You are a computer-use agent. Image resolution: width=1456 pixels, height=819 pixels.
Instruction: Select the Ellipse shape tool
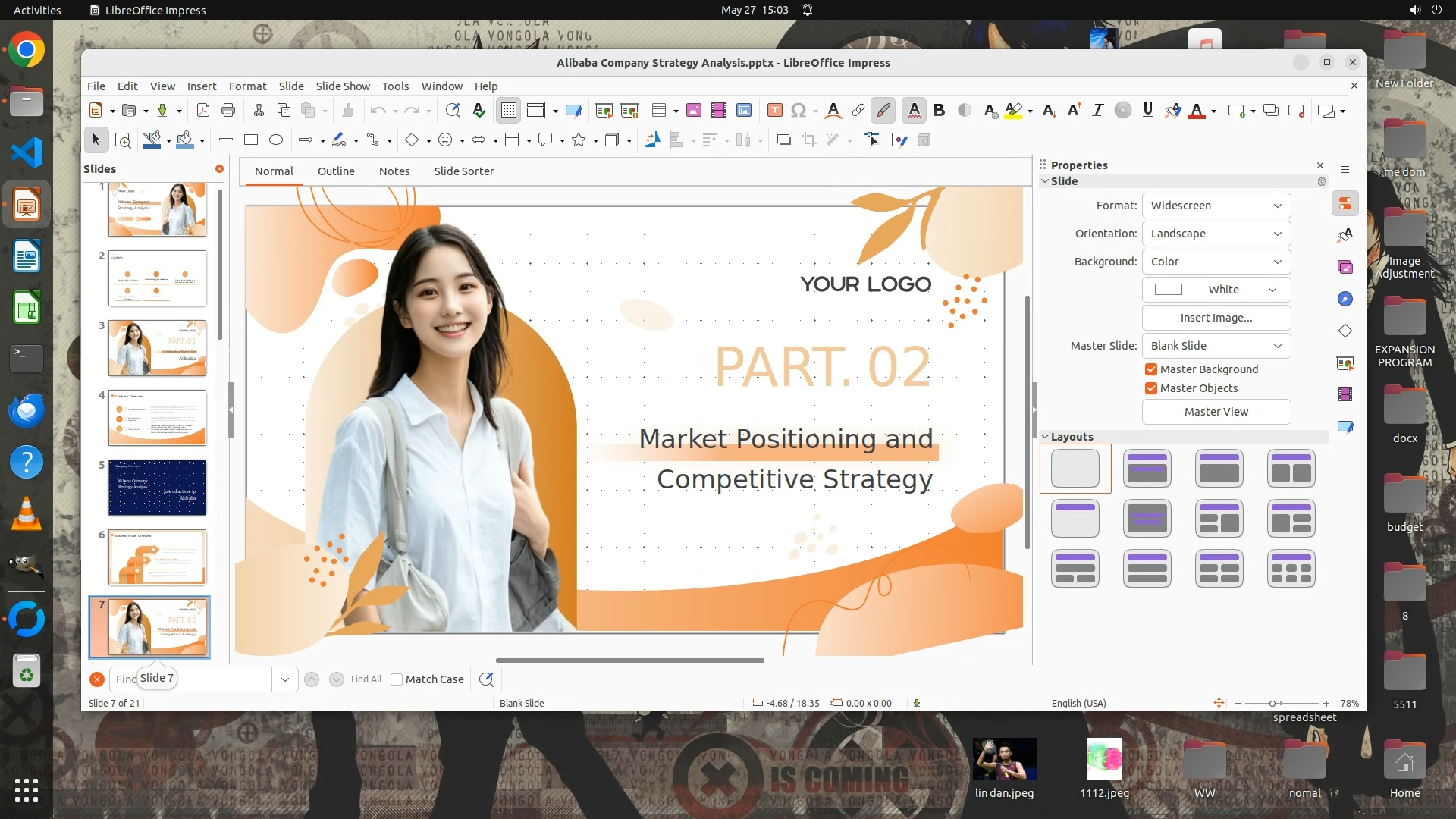[276, 140]
